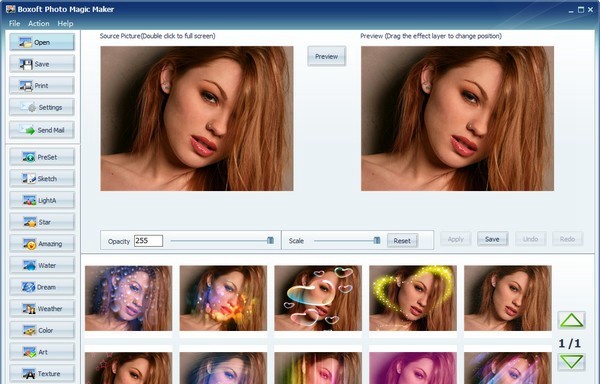This screenshot has height=384, width=600.
Task: Select the Dream effects category
Action: point(42,287)
